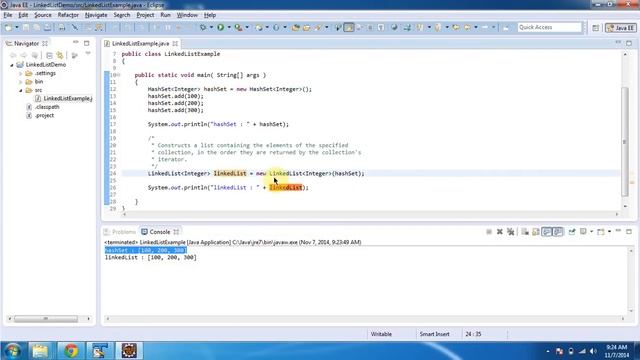Collapse the LinkedListDemo project node
640x360 pixels.
(12, 65)
